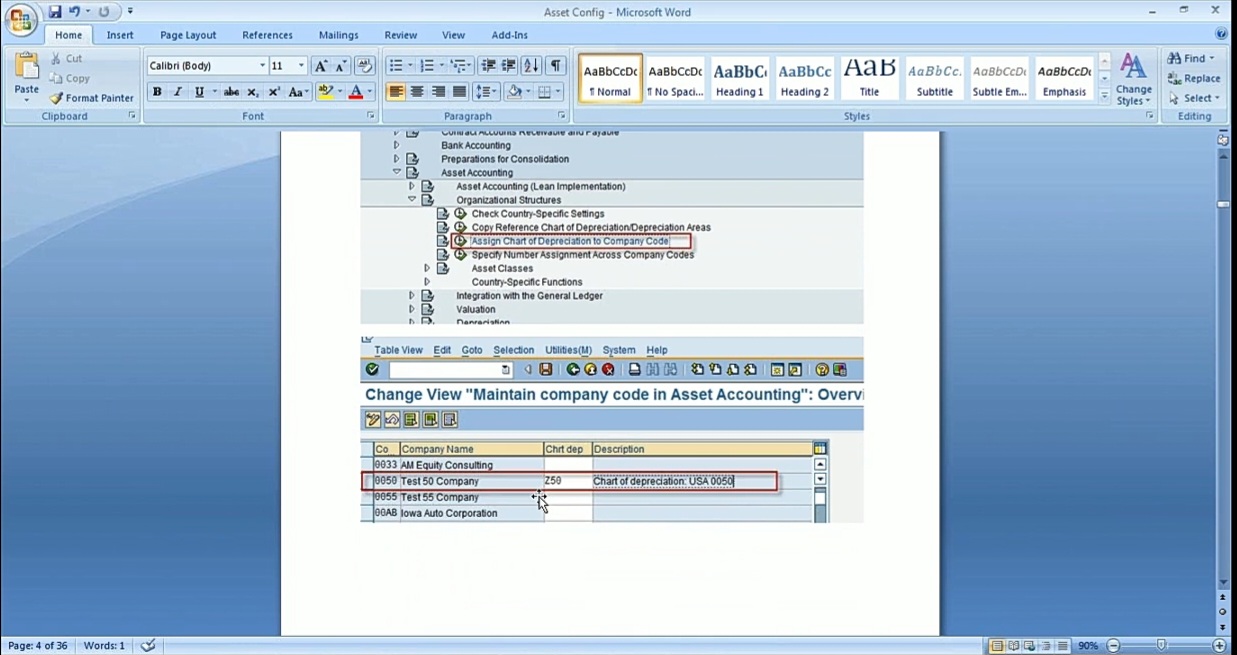Open the Clipboard pane launcher
1237x655 pixels.
(132, 116)
